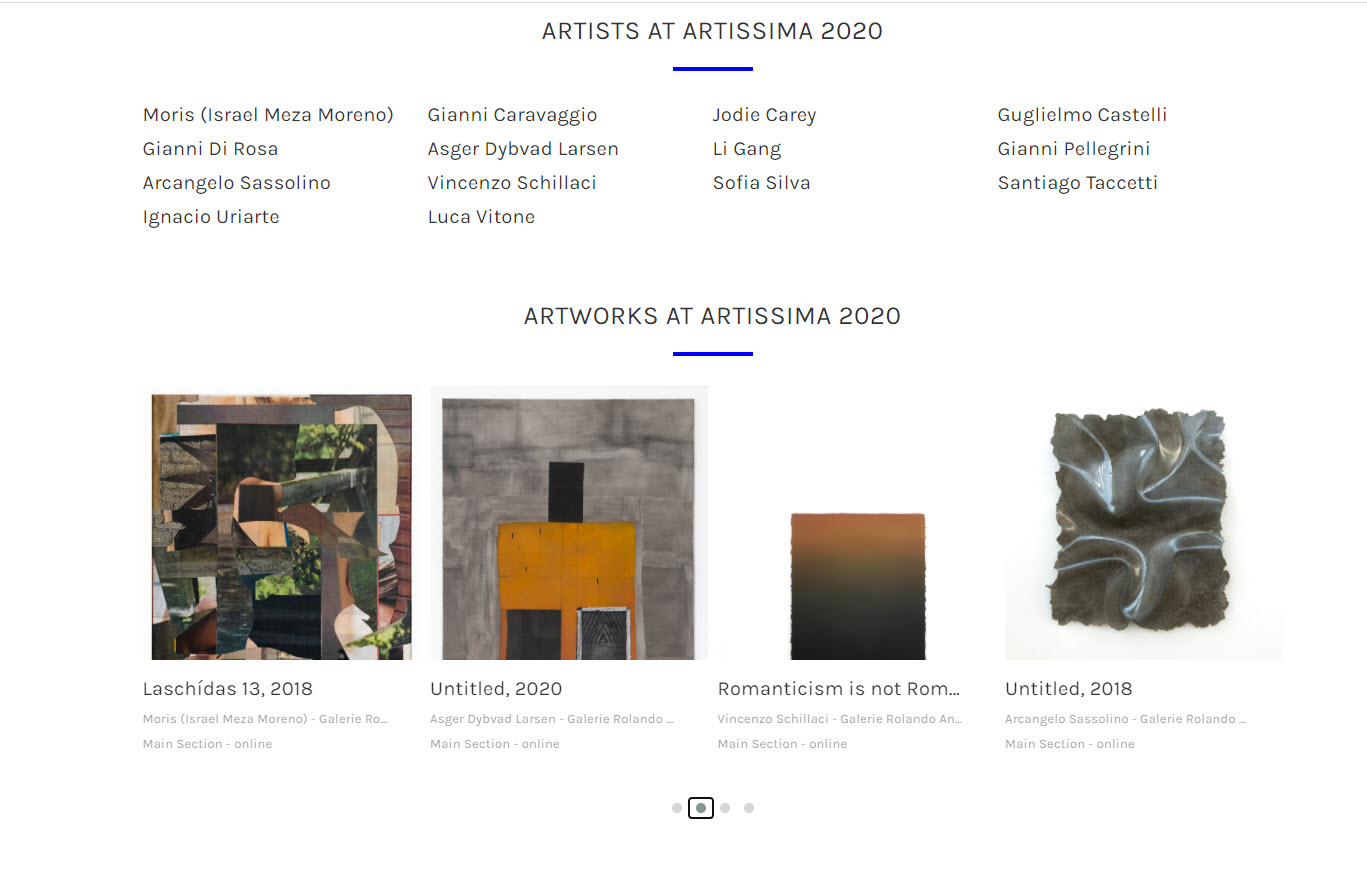1367x876 pixels.
Task: Go to the first carousel page dot
Action: point(677,808)
